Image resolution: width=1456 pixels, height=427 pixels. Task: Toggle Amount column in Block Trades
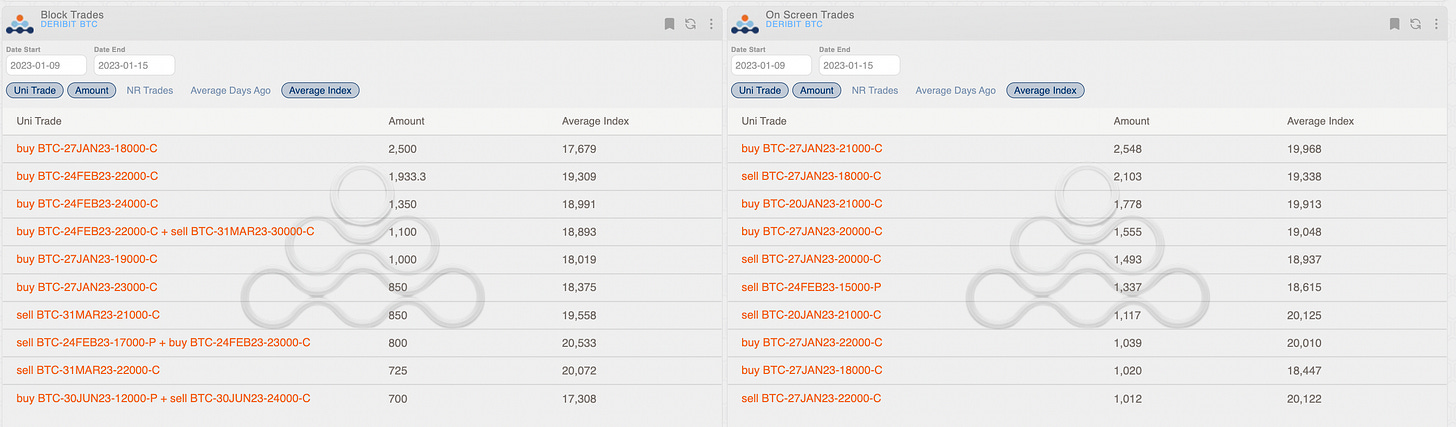pyautogui.click(x=92, y=90)
